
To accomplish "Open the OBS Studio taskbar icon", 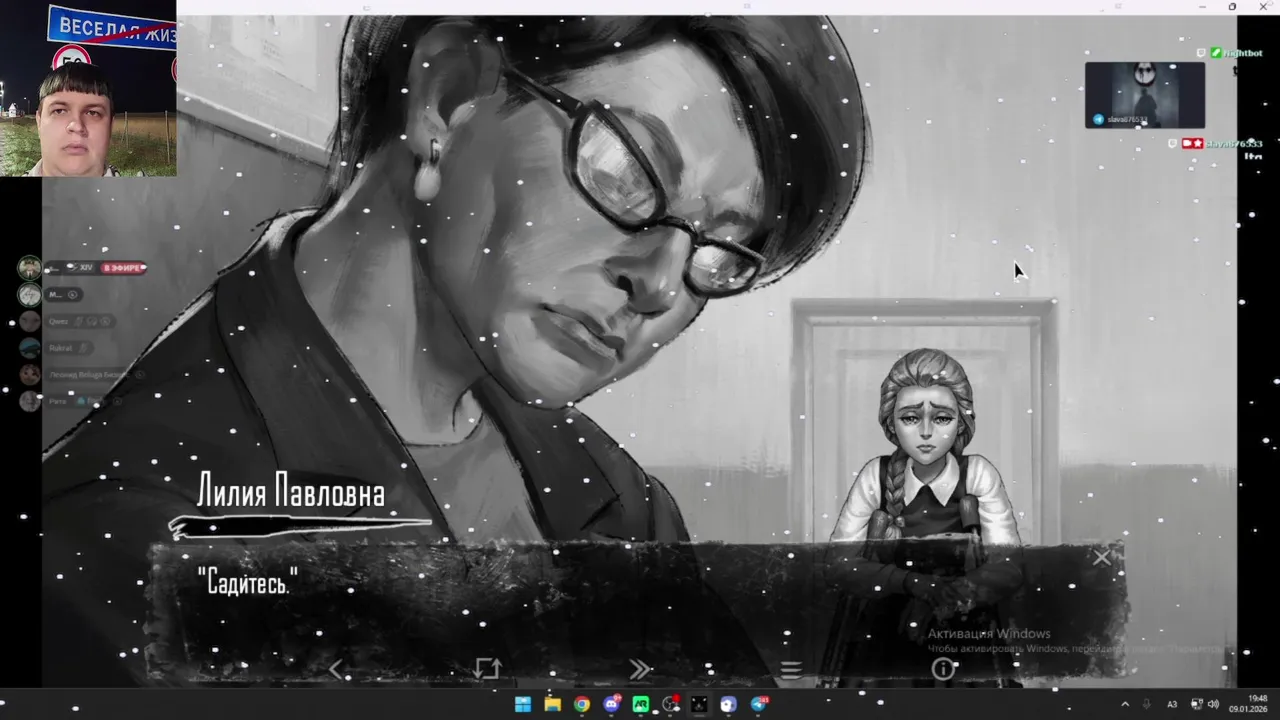I will tap(670, 704).
